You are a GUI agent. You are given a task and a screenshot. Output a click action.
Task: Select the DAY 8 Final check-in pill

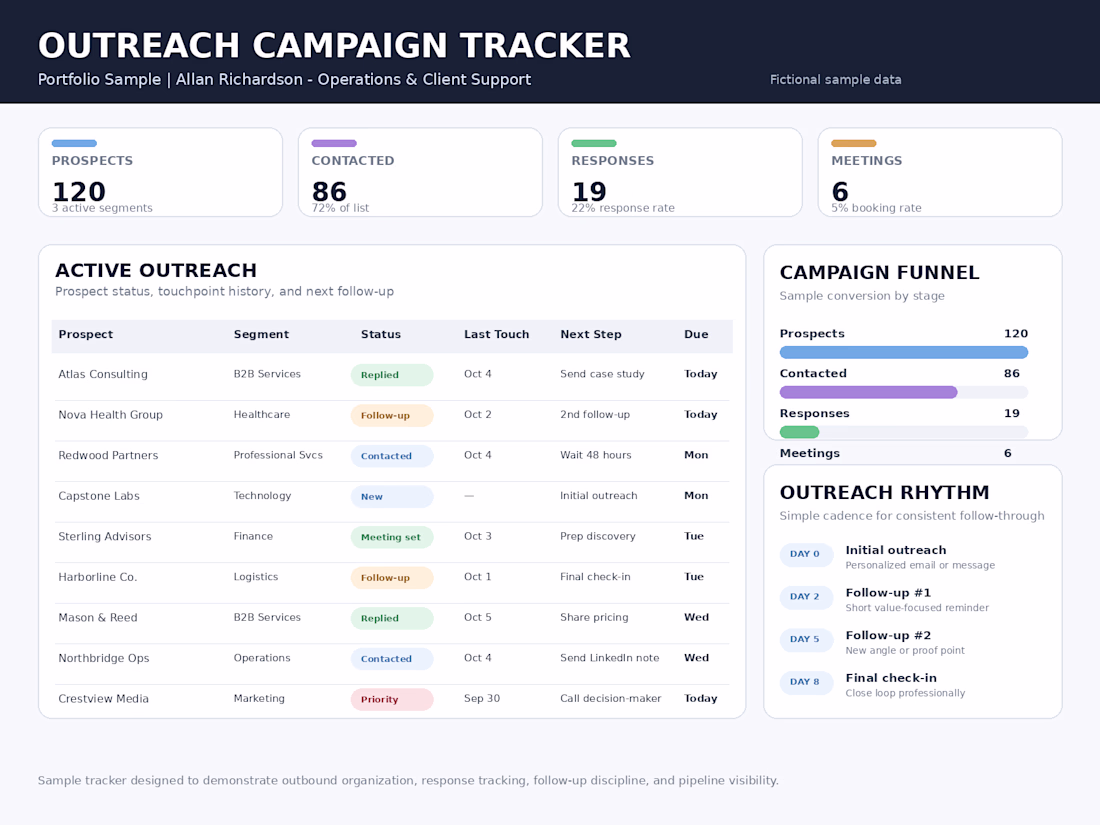click(806, 682)
